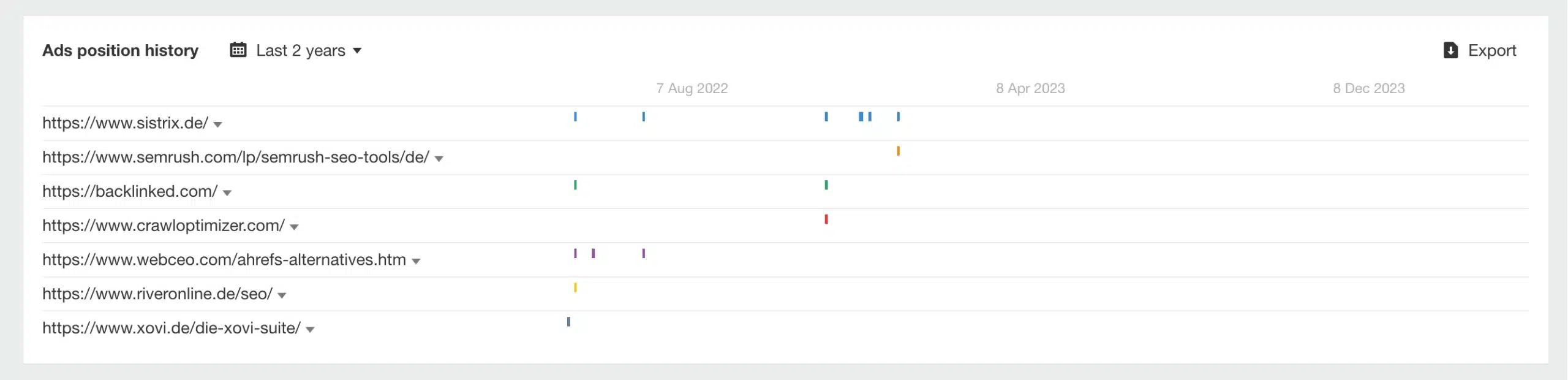Open the https://www.sistrix.de/ link

125,123
